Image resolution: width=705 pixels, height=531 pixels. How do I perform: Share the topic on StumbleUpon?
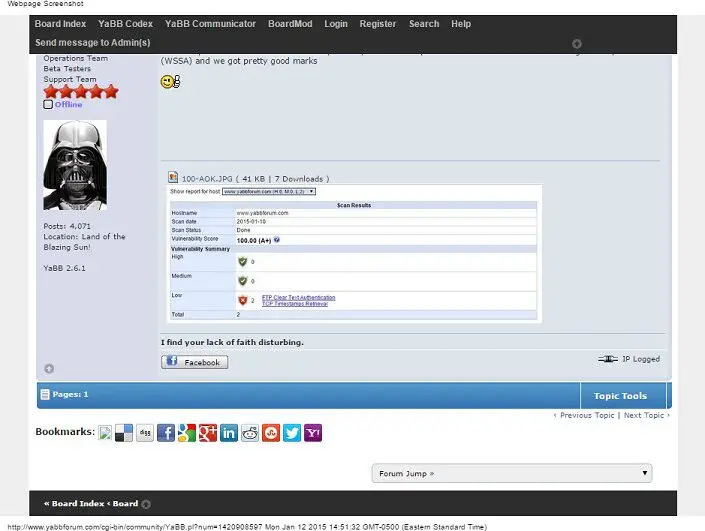271,433
